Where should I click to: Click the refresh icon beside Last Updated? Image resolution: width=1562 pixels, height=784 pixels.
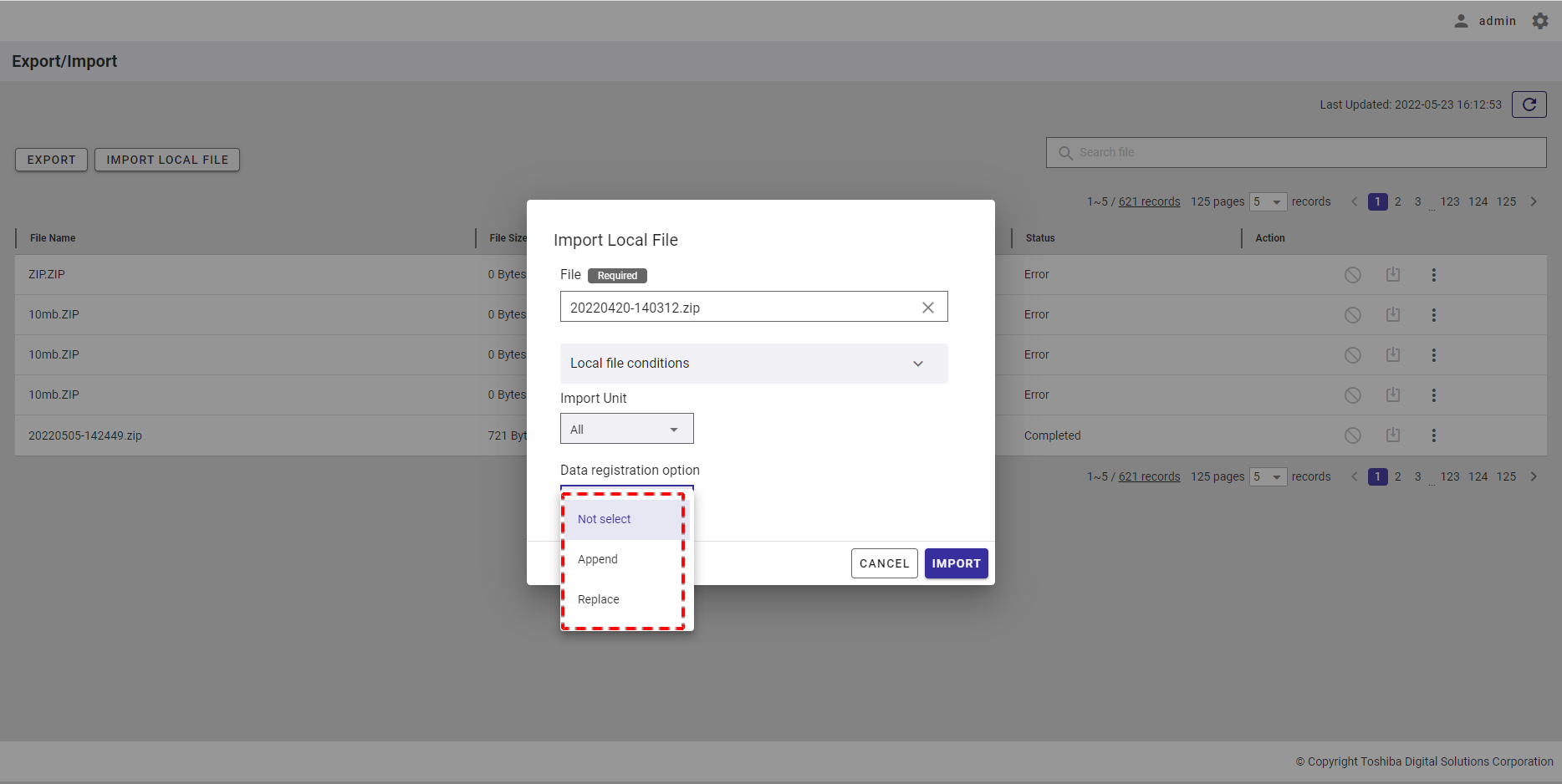tap(1529, 104)
